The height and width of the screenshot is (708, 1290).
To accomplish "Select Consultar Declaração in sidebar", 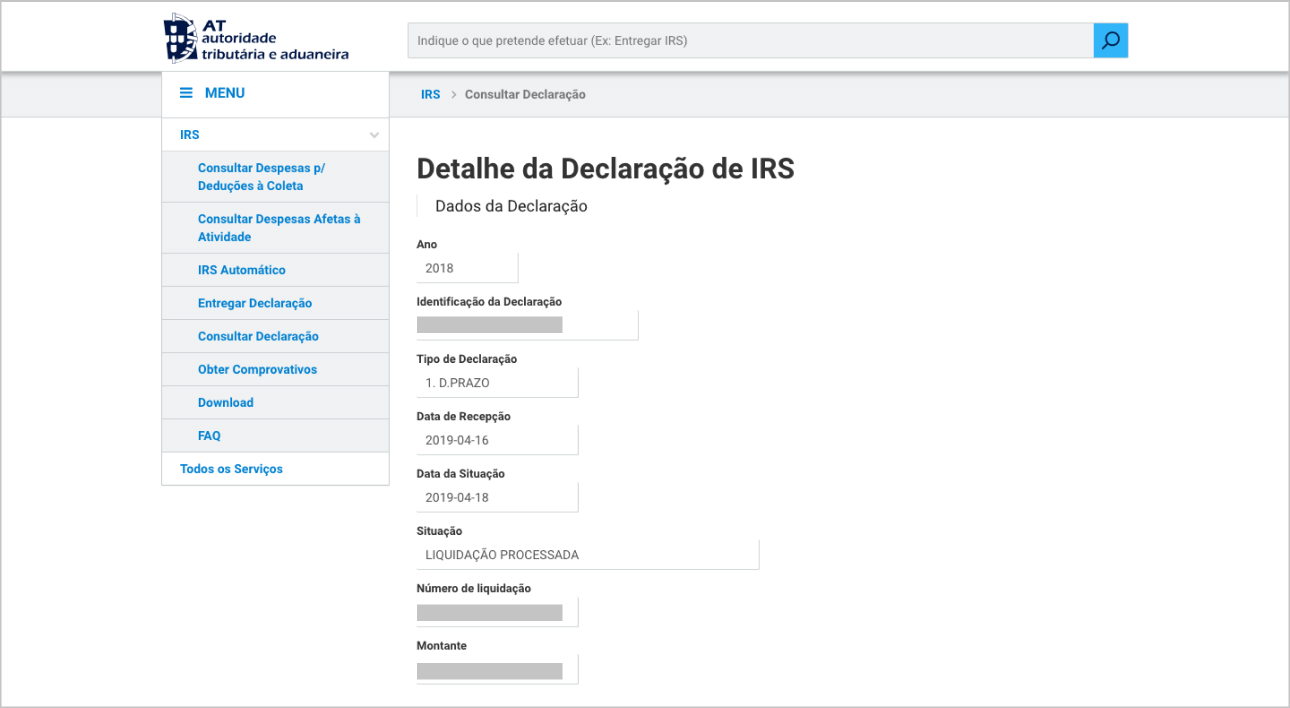I will tap(258, 336).
